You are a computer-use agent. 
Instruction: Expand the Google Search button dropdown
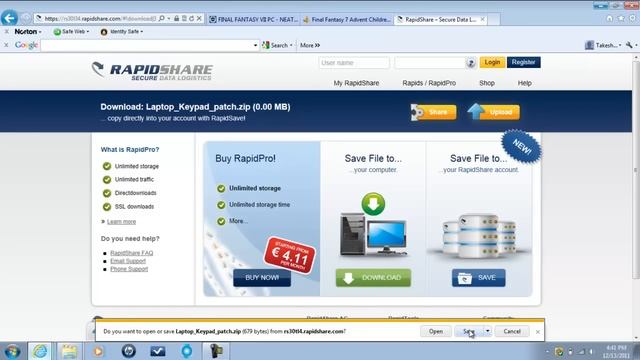pos(291,45)
